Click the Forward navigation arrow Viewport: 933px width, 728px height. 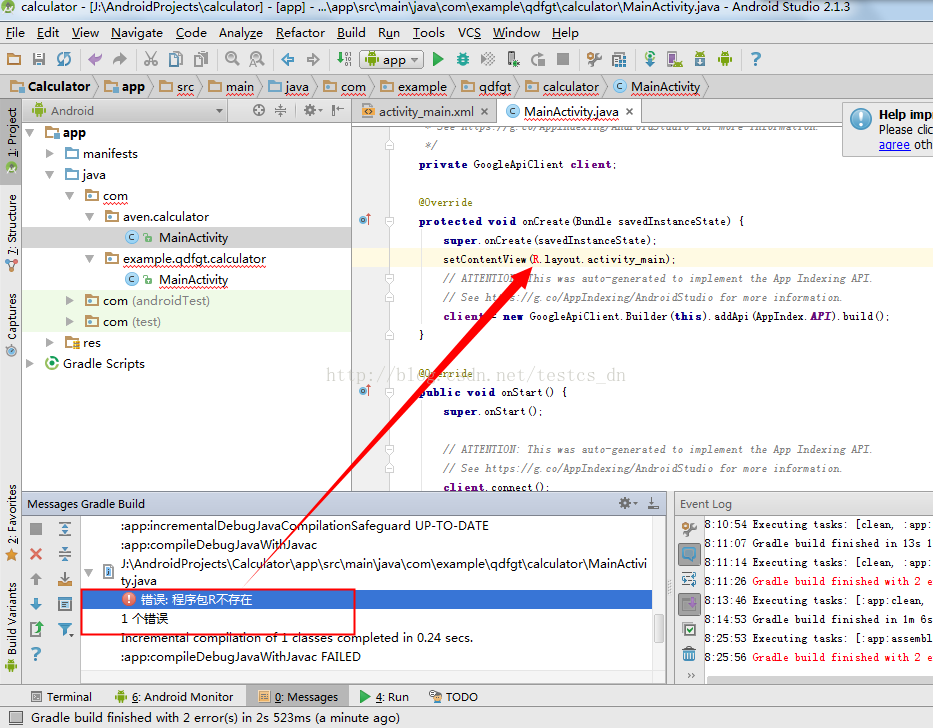point(313,59)
